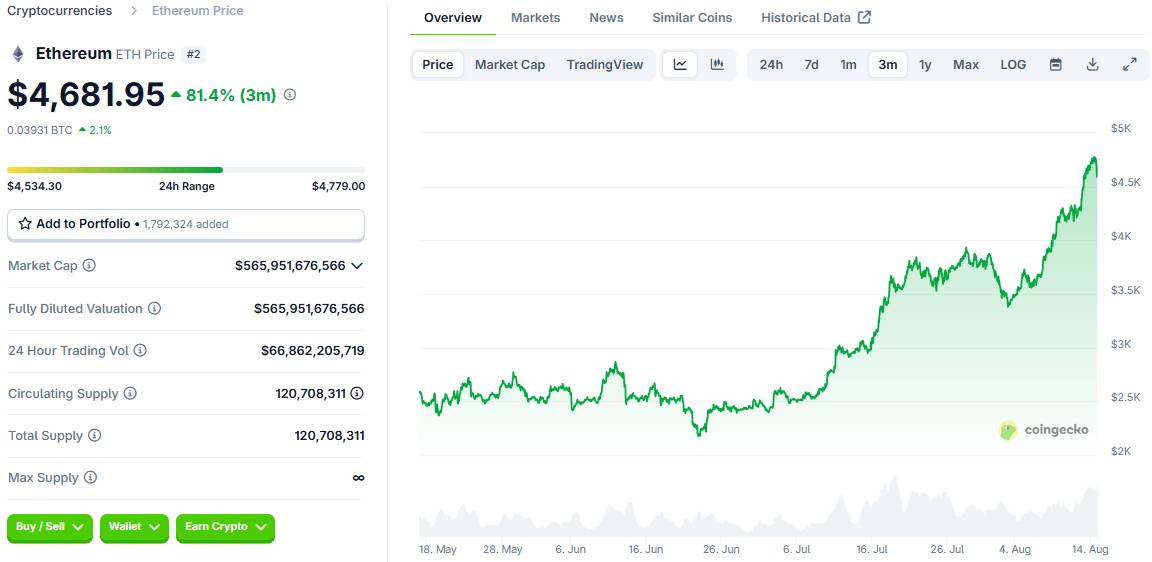Image resolution: width=1152 pixels, height=562 pixels.
Task: Set chart range to 7d
Action: pyautogui.click(x=811, y=65)
